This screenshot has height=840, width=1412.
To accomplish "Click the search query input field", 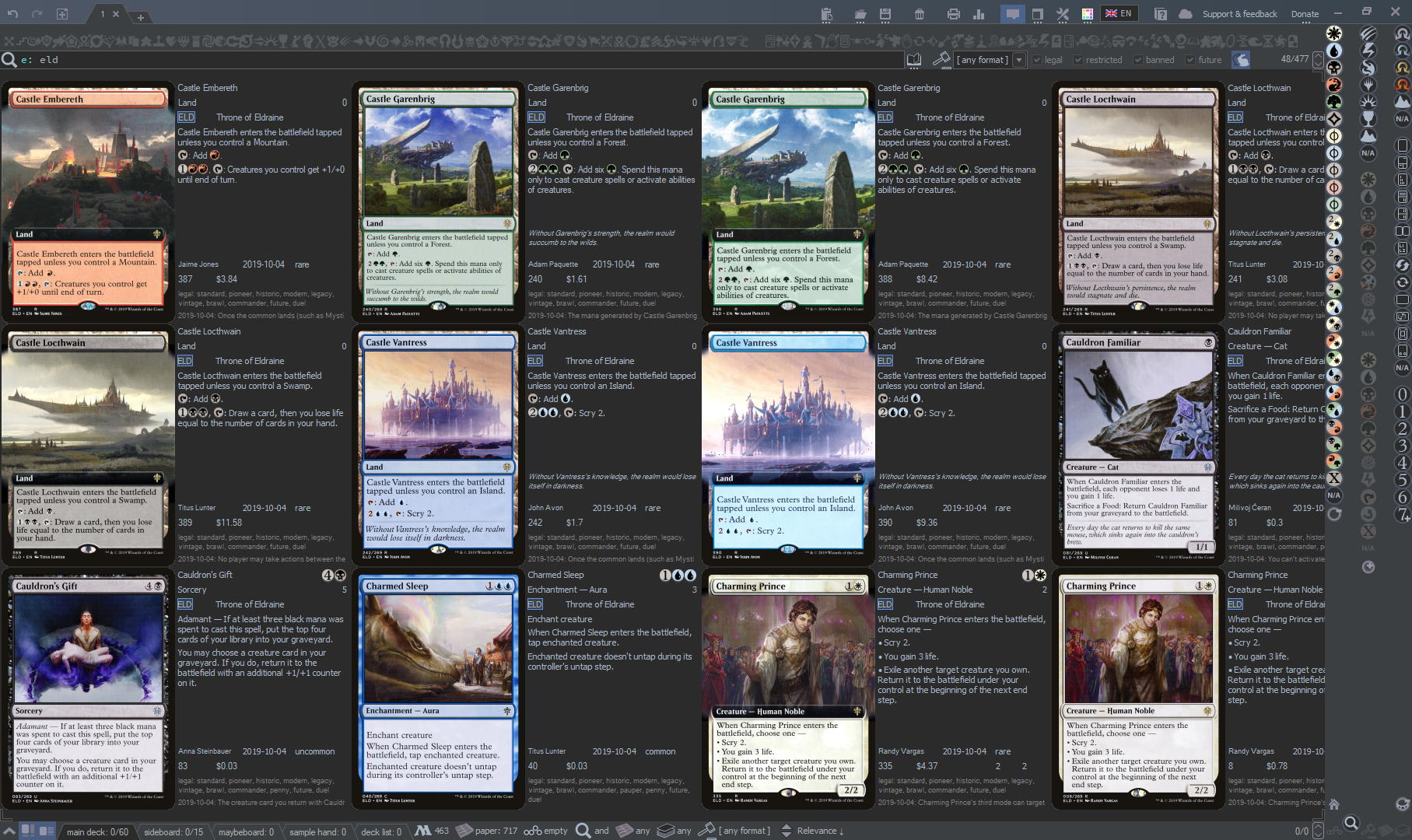I will (x=451, y=60).
